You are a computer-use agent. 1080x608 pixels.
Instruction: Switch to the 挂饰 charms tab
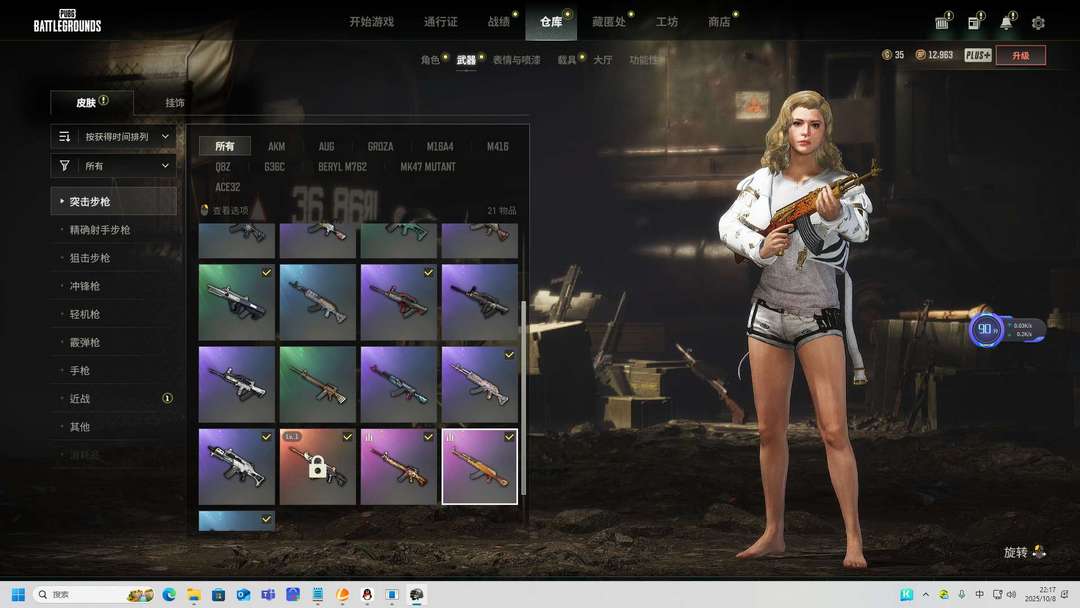click(x=175, y=102)
